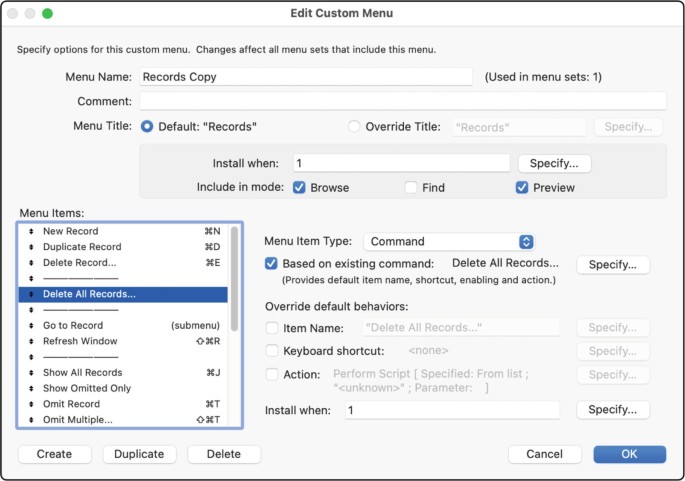This screenshot has height=481, width=685.
Task: Enable the Keyboard shortcut override checkbox
Action: point(272,351)
